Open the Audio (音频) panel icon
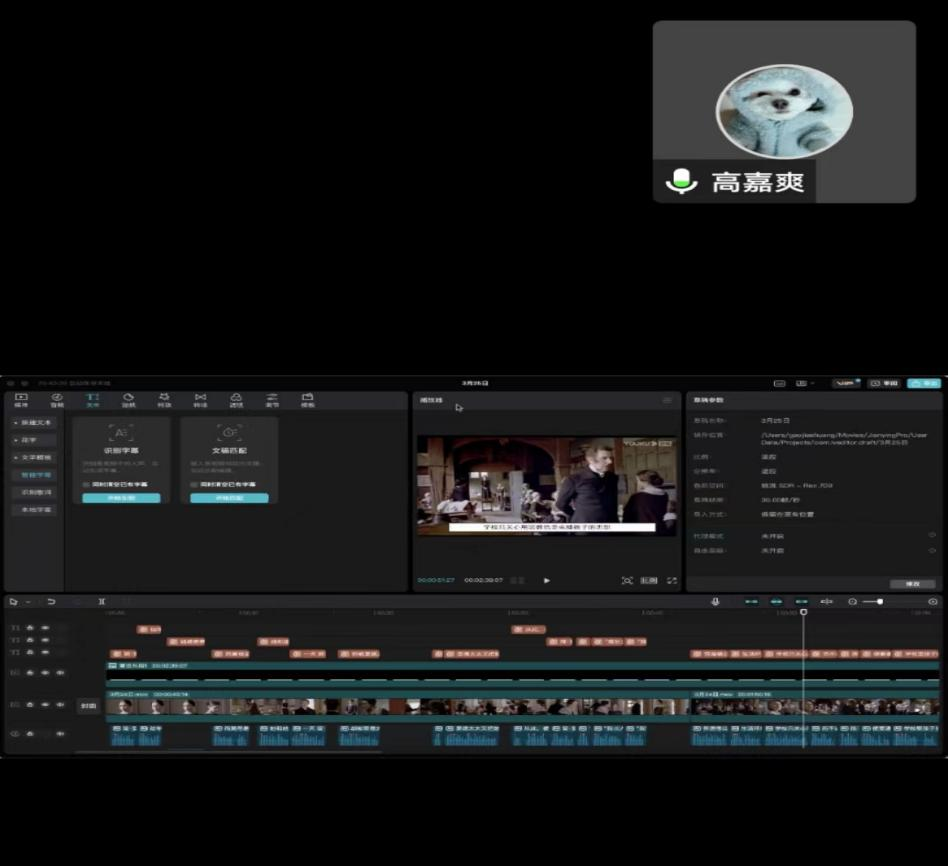This screenshot has width=948, height=866. click(x=57, y=400)
